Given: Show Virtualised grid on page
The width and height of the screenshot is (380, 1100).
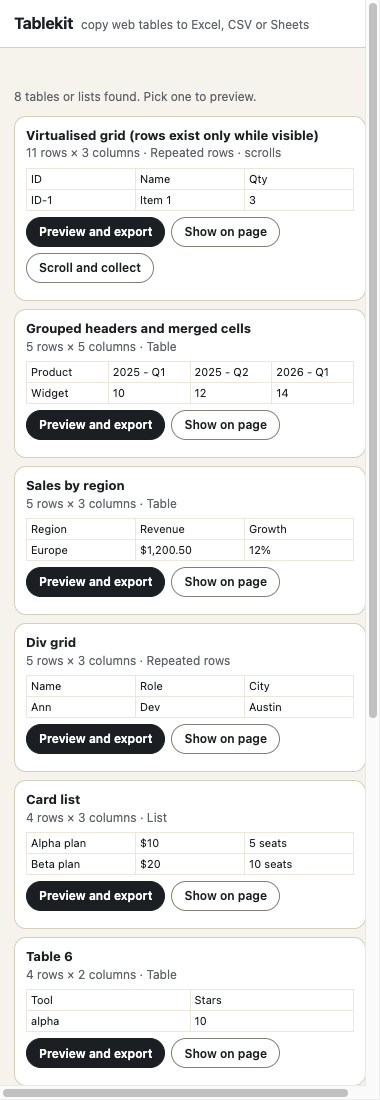Looking at the screenshot, I should click(x=225, y=232).
